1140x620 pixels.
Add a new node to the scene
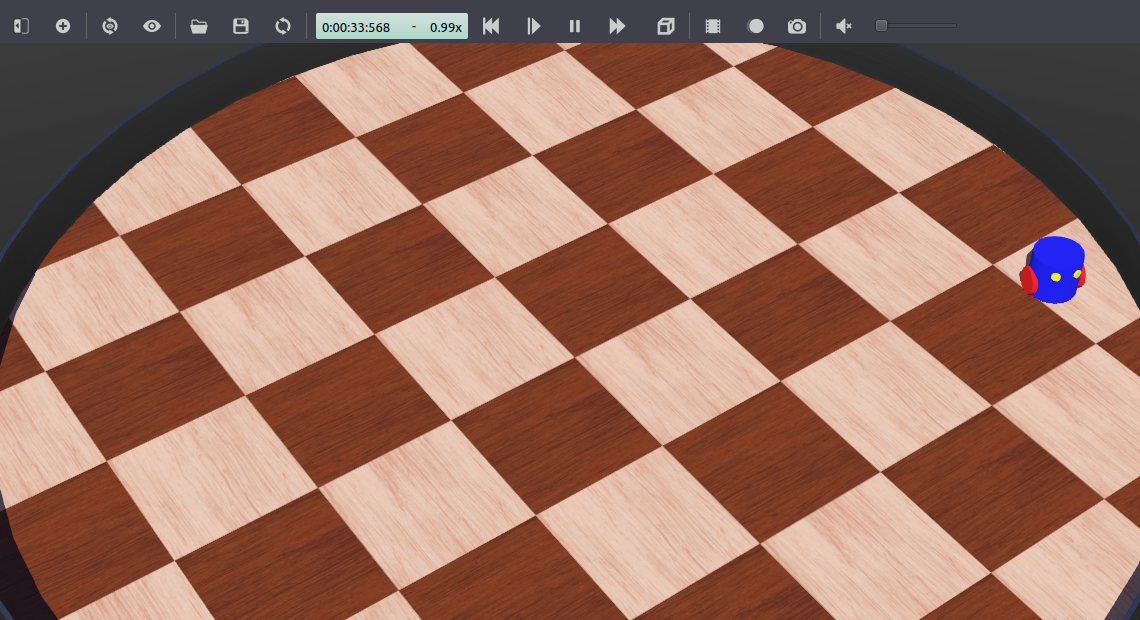click(63, 26)
